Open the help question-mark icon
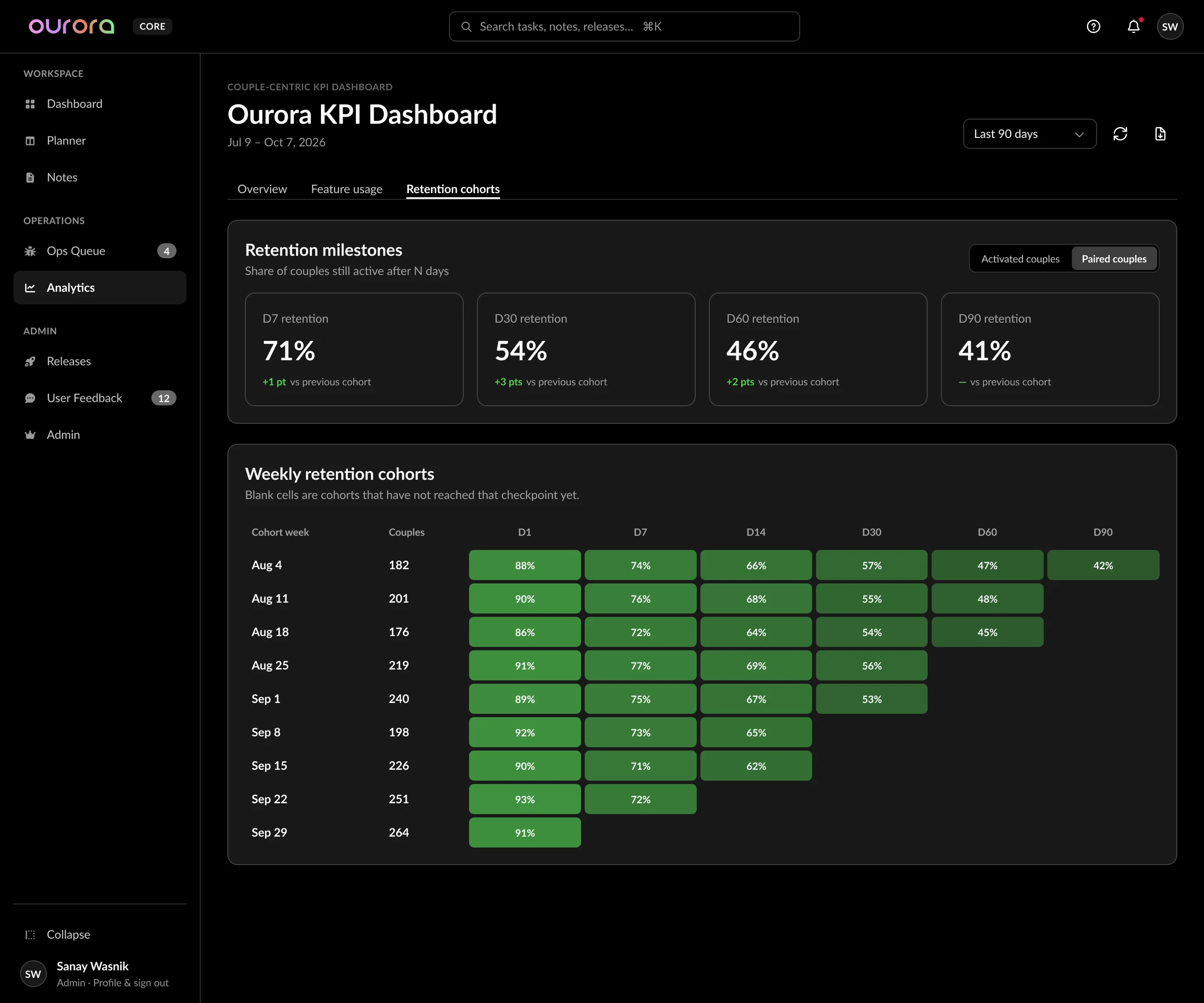This screenshot has height=1003, width=1204. click(1093, 27)
